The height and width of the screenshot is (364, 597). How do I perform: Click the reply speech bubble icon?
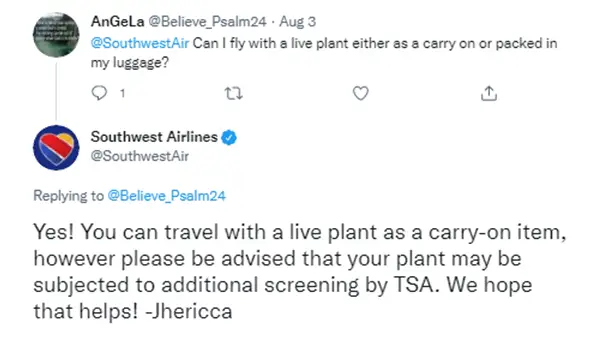tap(99, 93)
